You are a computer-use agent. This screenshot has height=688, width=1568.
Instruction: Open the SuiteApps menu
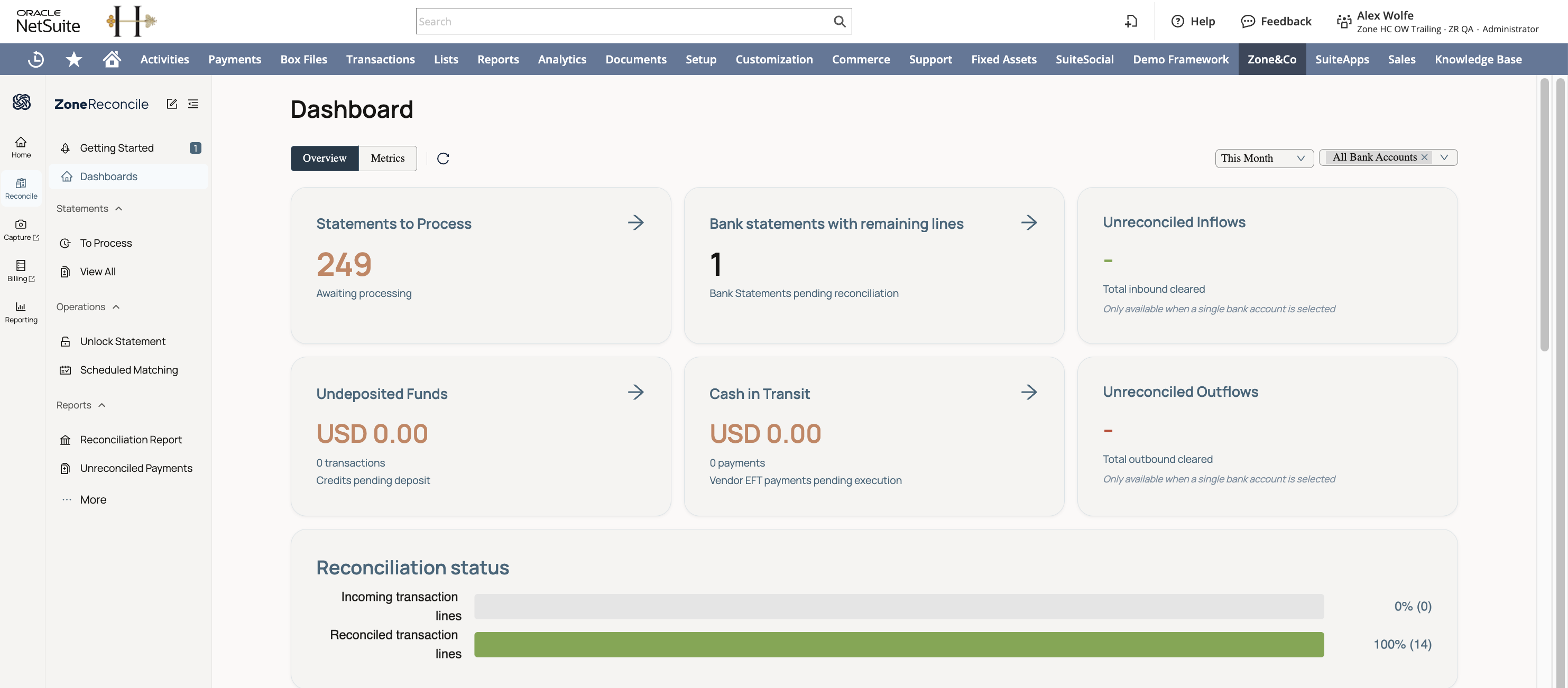pyautogui.click(x=1342, y=59)
